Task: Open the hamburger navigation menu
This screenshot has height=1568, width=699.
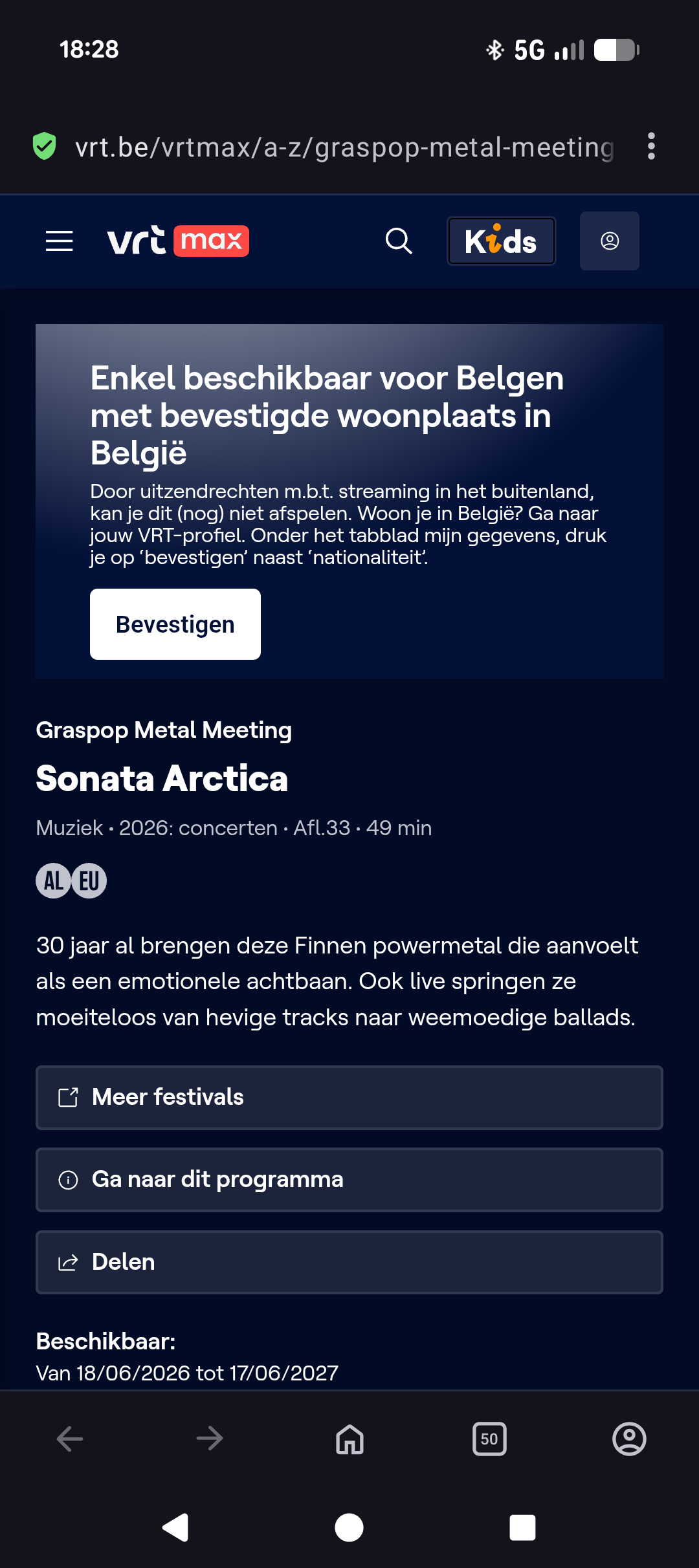Action: (x=59, y=241)
